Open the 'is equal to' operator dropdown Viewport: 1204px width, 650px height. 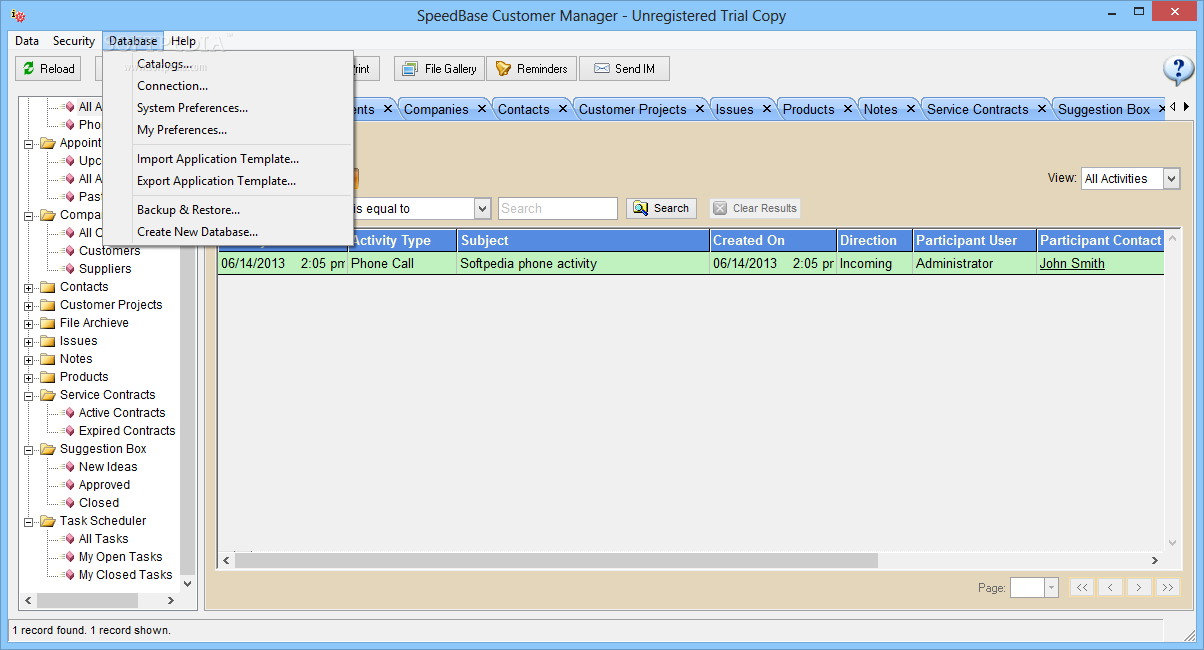tap(482, 208)
